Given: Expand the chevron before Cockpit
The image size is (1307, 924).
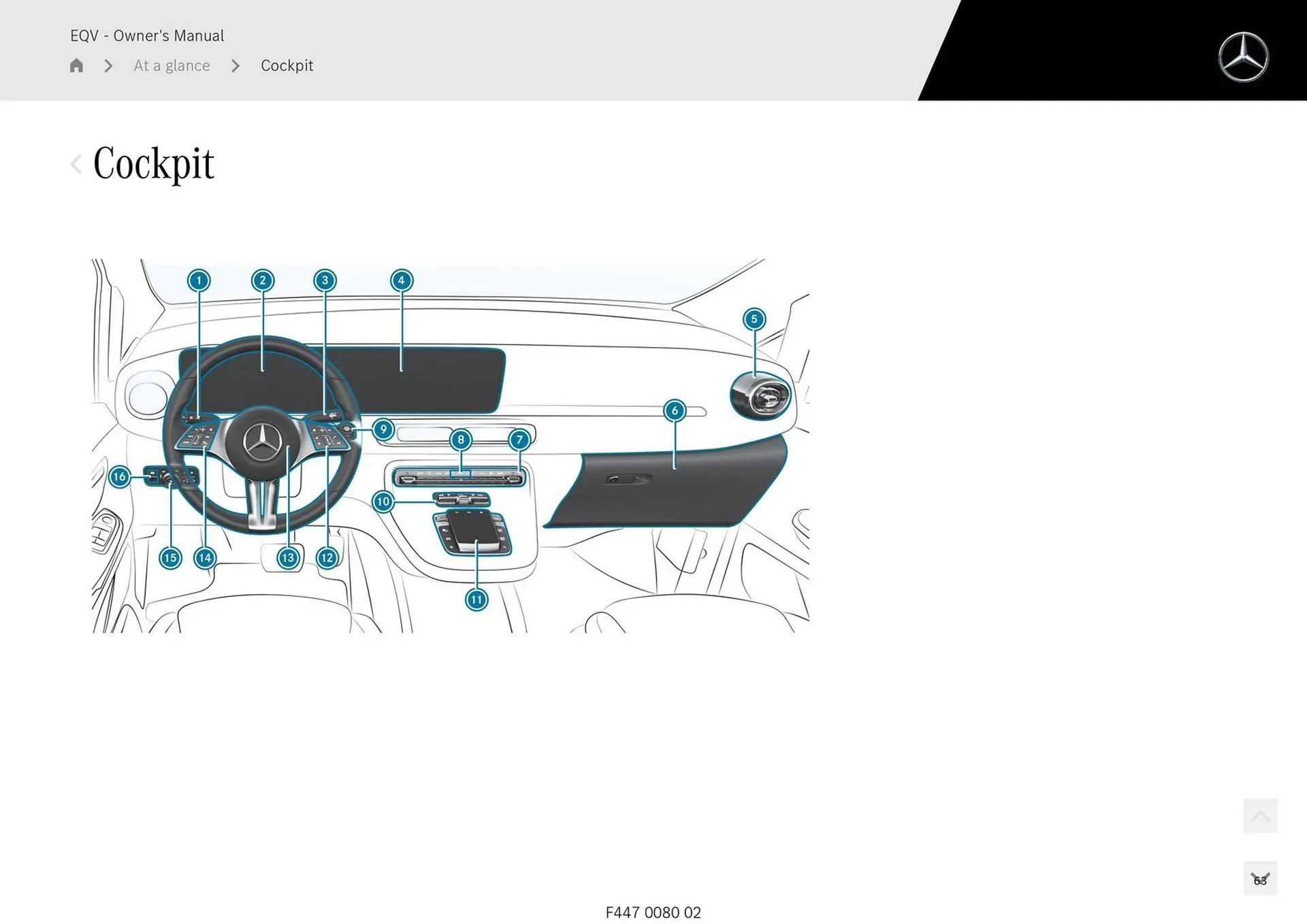Looking at the screenshot, I should click(235, 65).
